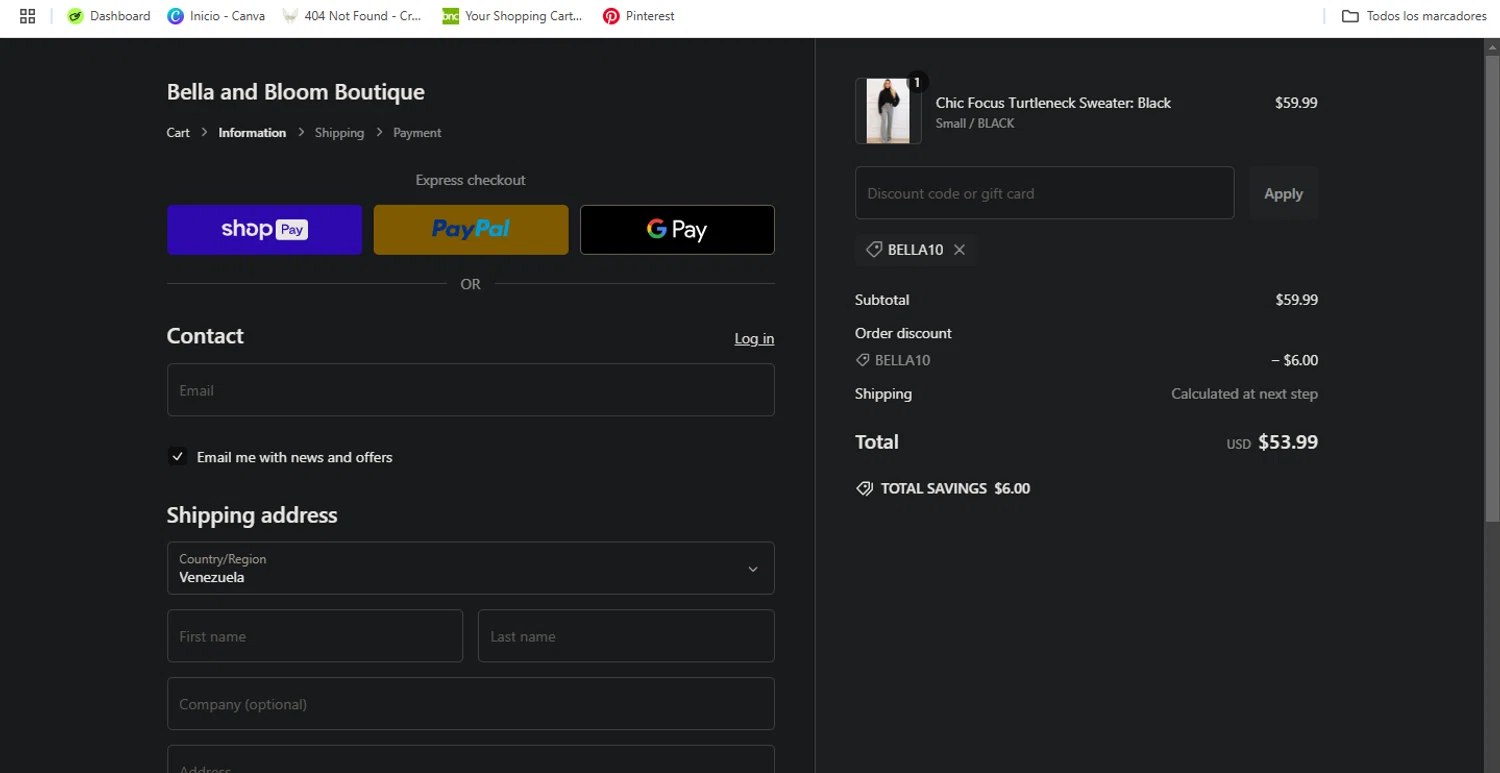Go back to Cart breadcrumb

[178, 133]
